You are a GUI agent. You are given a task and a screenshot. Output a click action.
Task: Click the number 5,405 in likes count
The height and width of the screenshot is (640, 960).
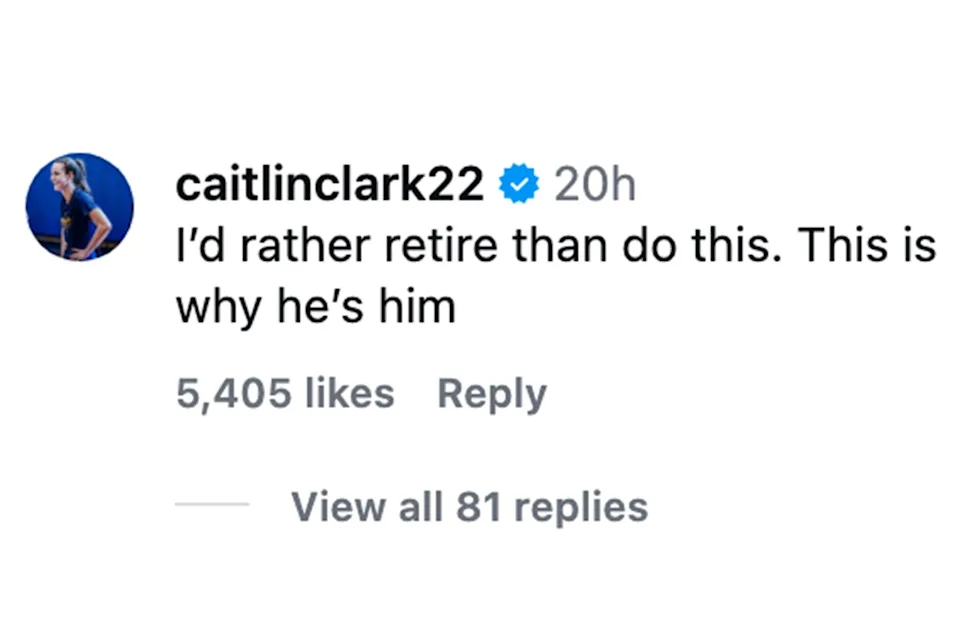231,393
